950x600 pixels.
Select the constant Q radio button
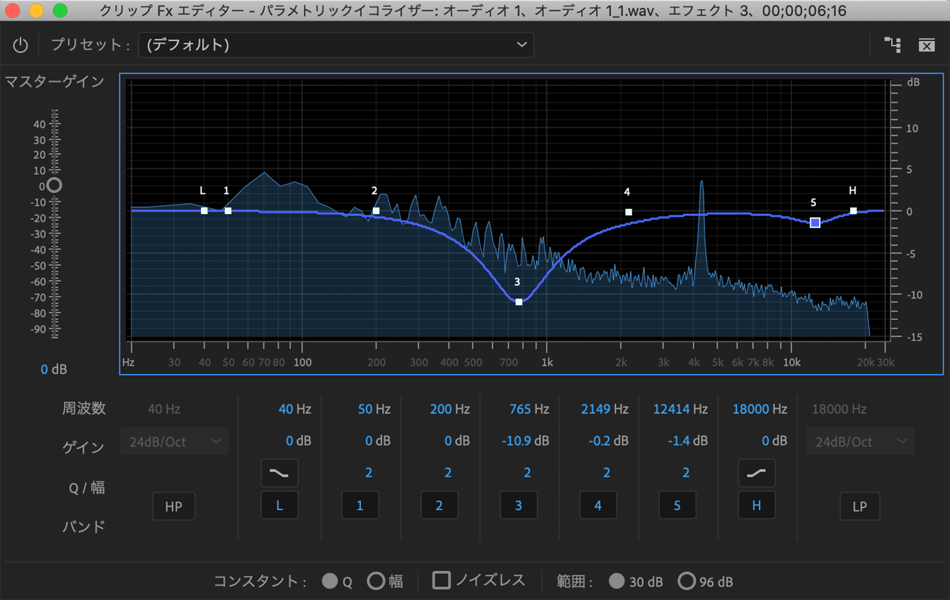(330, 581)
